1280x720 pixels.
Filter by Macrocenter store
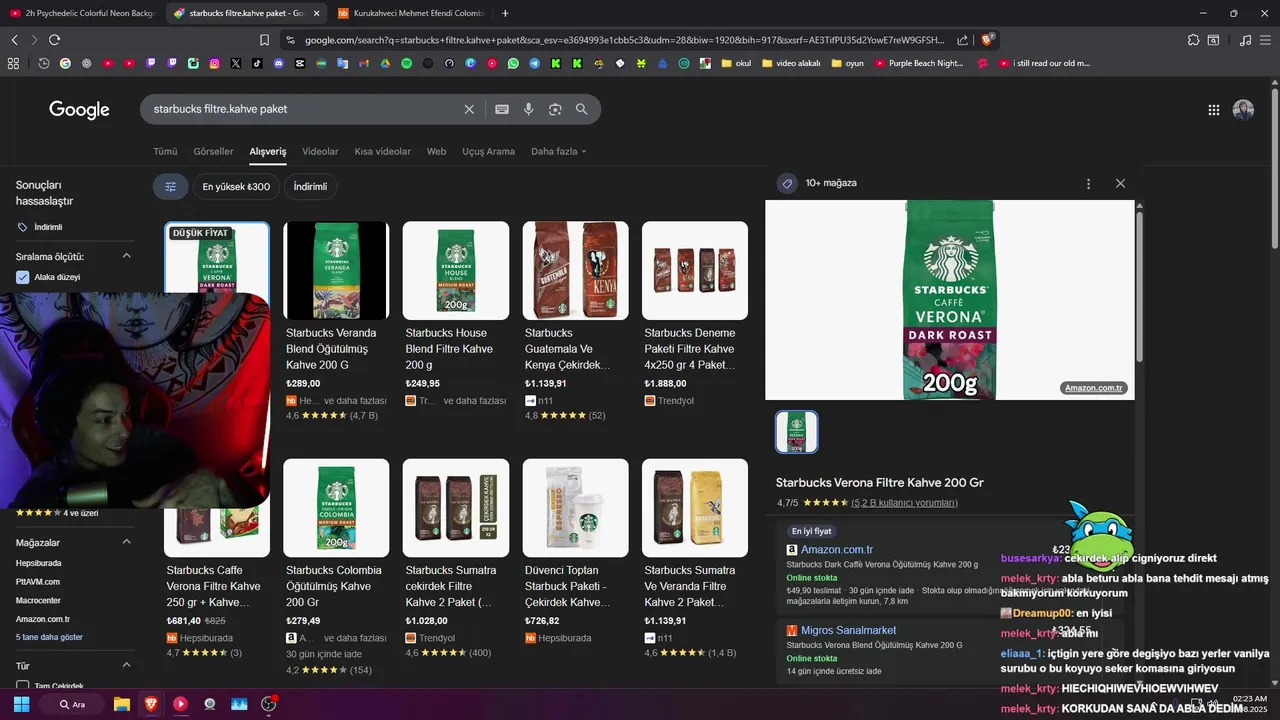click(x=38, y=600)
